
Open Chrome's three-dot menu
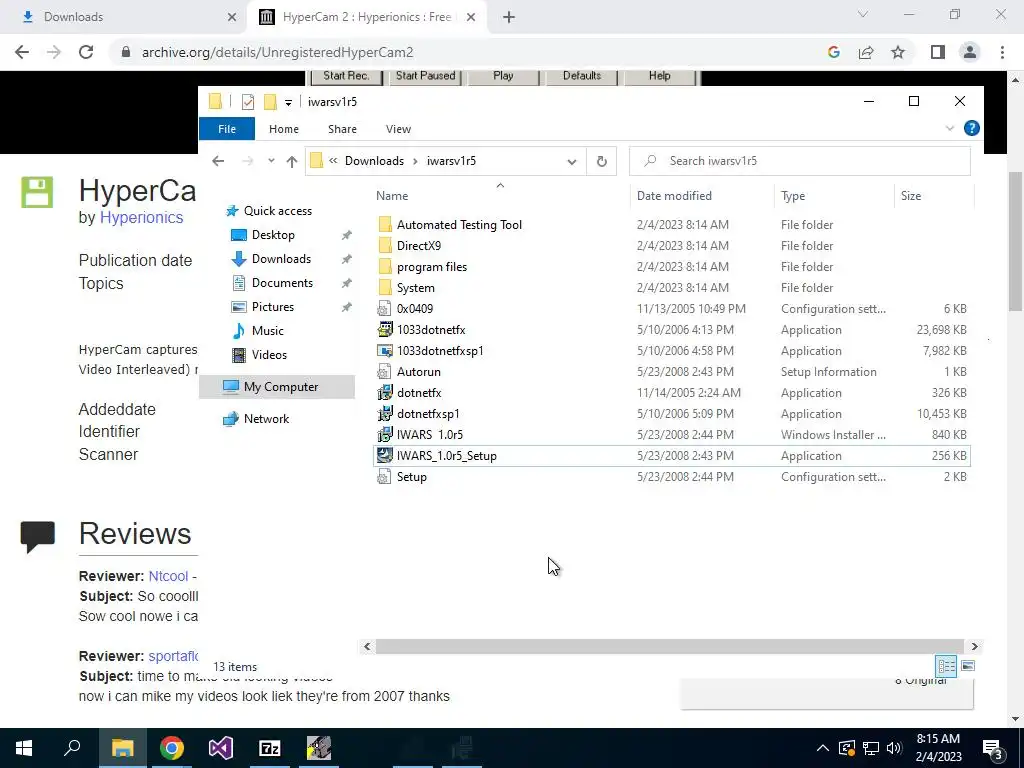(x=1002, y=52)
